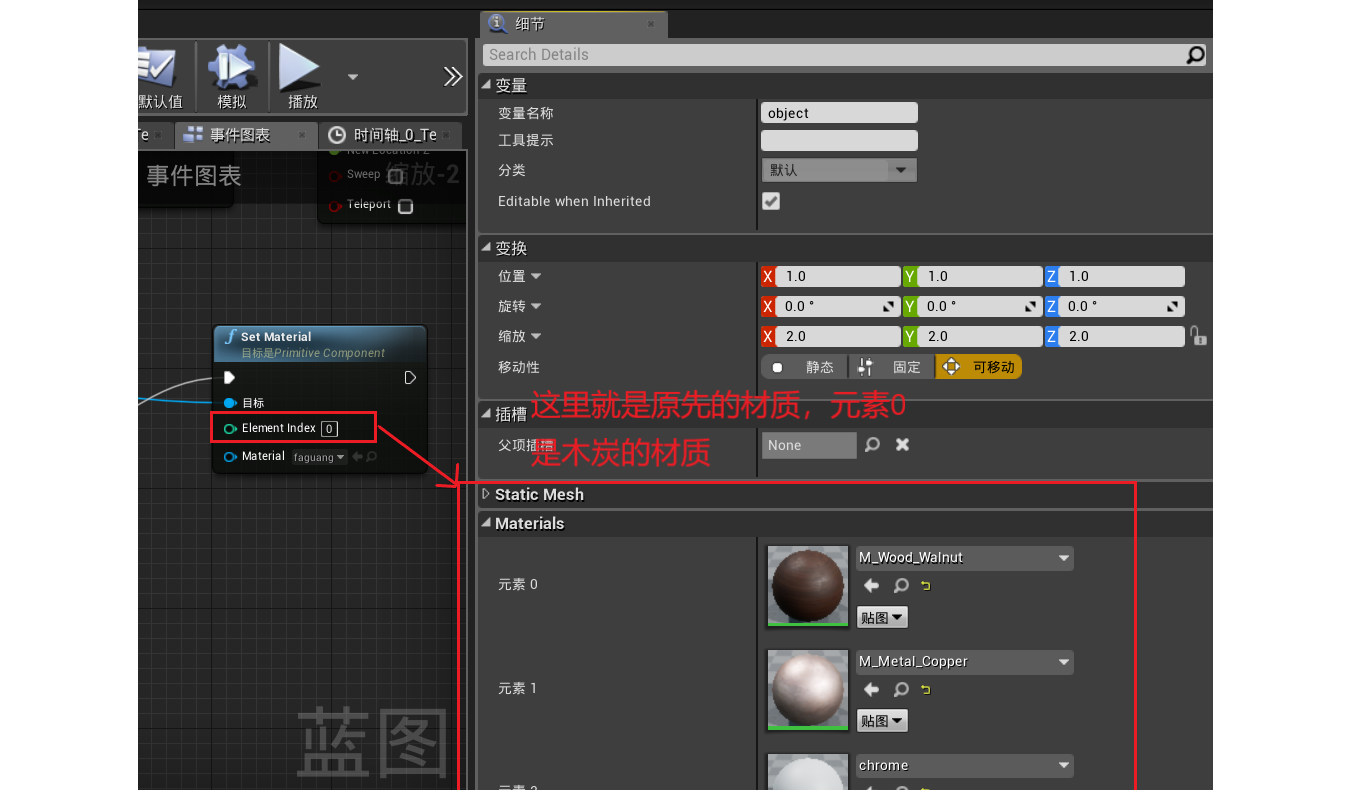
Task: Select the 细节 panel tab
Action: 574,24
